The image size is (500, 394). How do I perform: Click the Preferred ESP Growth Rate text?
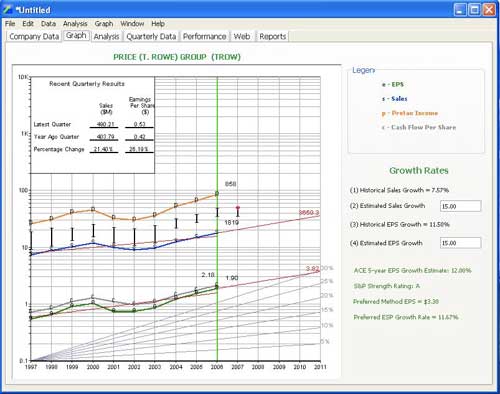406,317
